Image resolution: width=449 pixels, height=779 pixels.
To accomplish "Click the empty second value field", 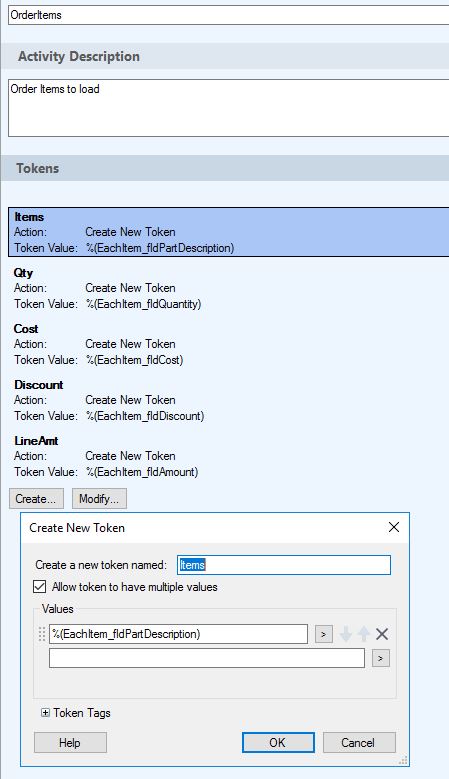I will 207,658.
